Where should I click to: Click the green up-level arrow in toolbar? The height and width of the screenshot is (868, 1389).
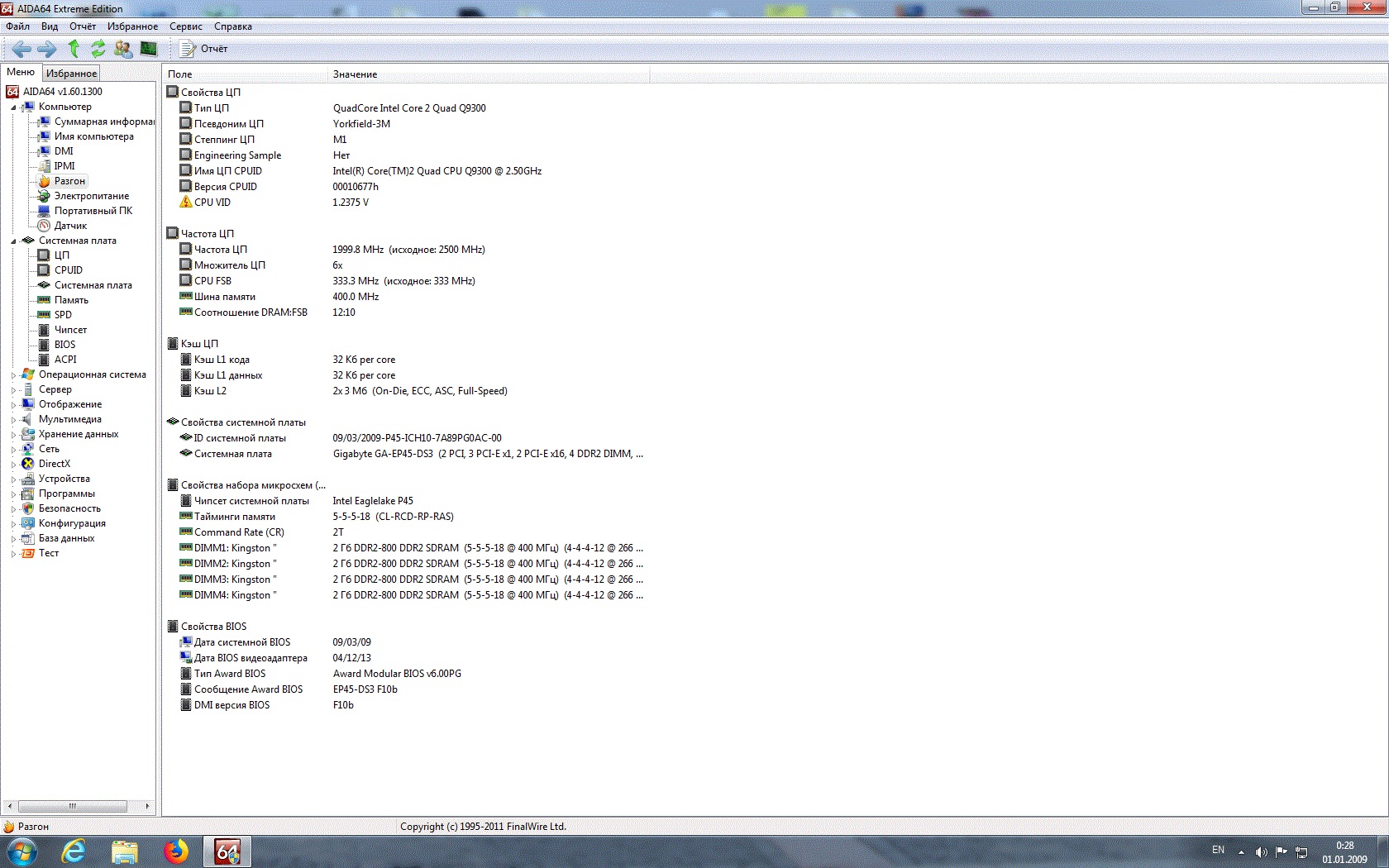click(74, 49)
